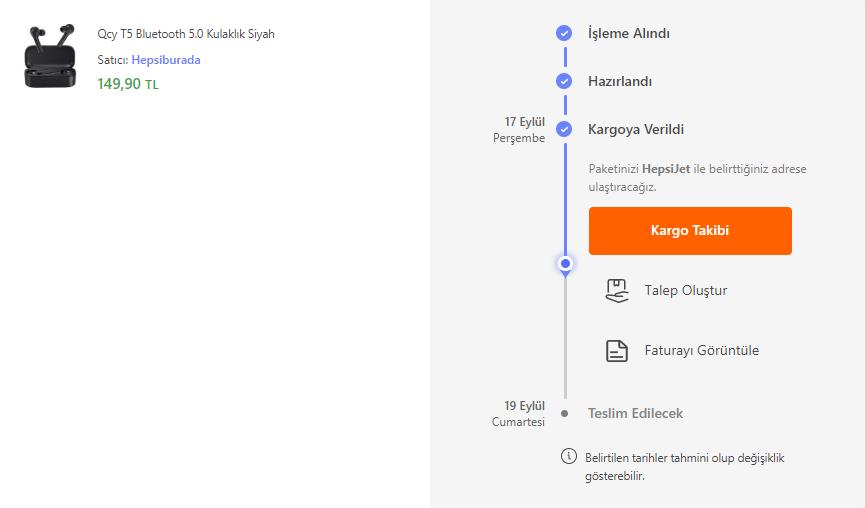
Task: Click the Hepsiburada seller link
Action: coord(165,60)
